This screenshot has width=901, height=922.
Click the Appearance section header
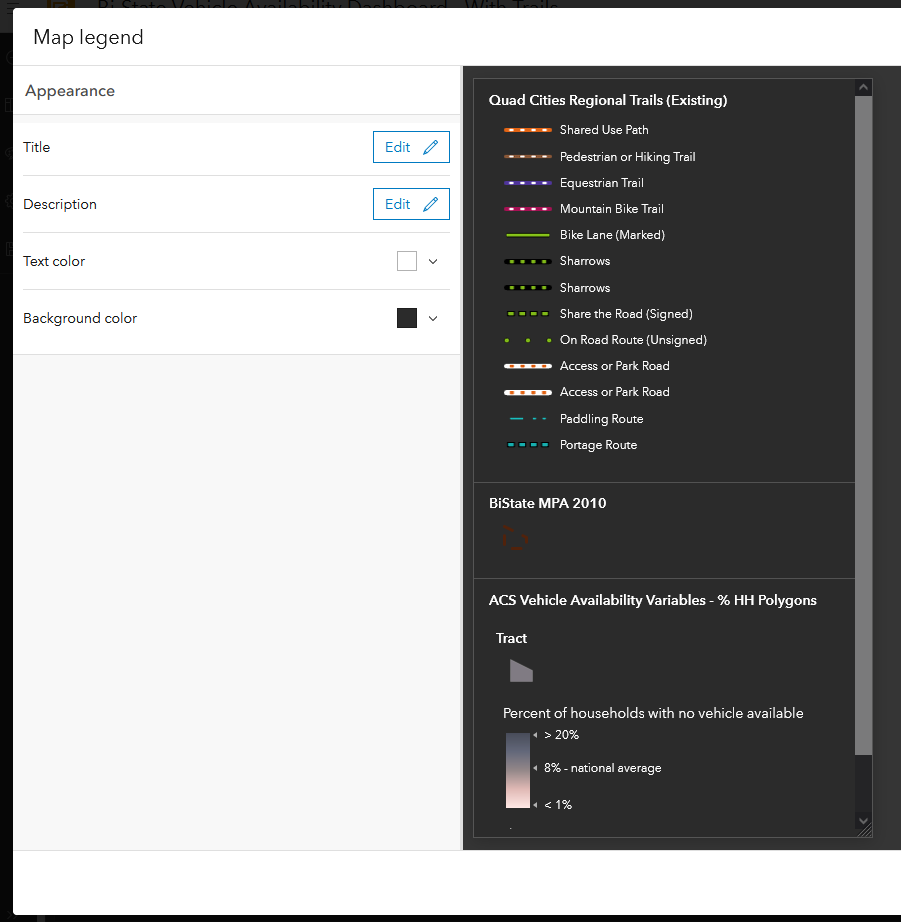(69, 90)
